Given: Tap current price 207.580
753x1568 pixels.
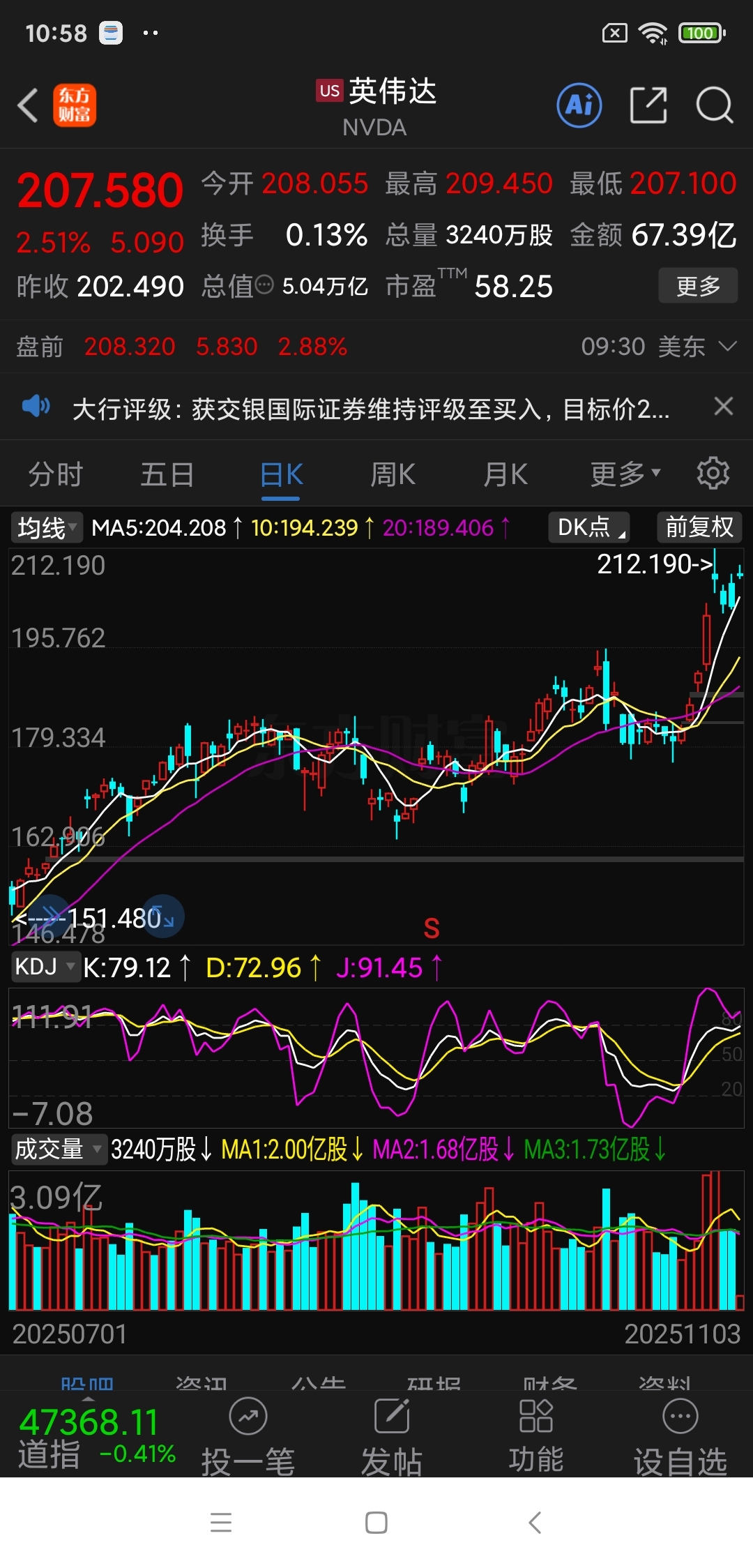Looking at the screenshot, I should (100, 190).
